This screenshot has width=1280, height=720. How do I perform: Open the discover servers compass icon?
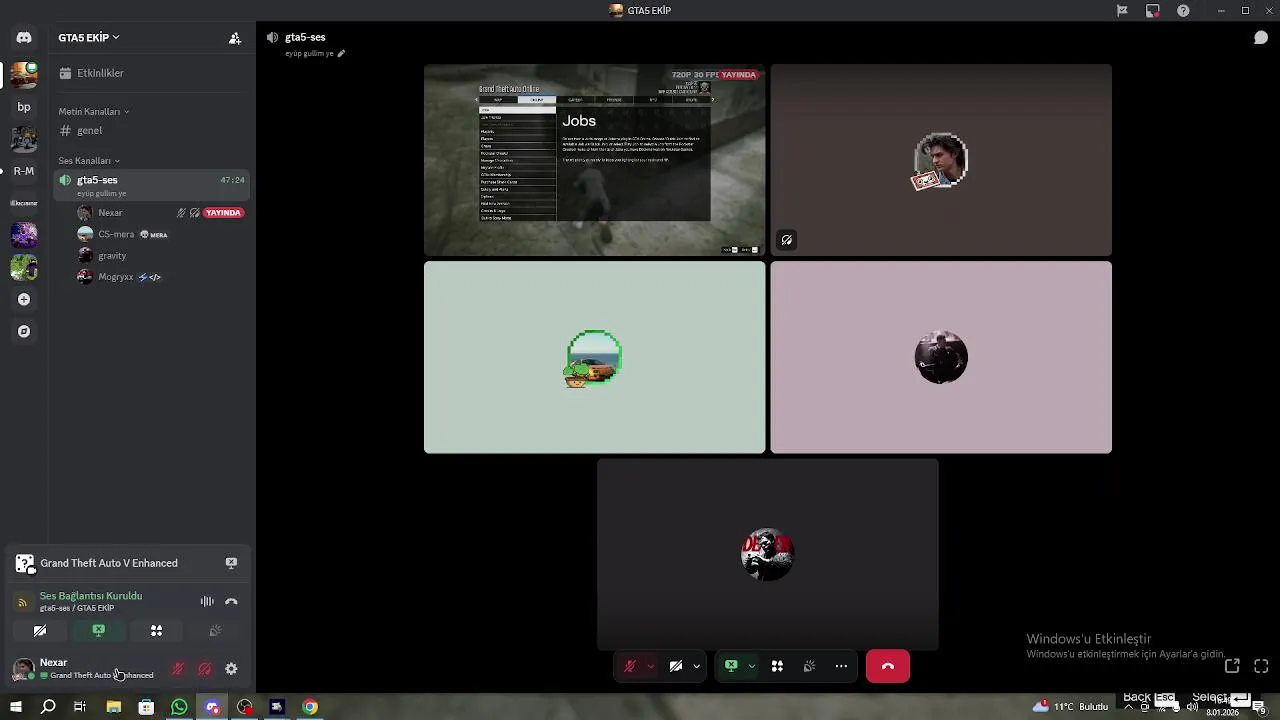pos(24,331)
